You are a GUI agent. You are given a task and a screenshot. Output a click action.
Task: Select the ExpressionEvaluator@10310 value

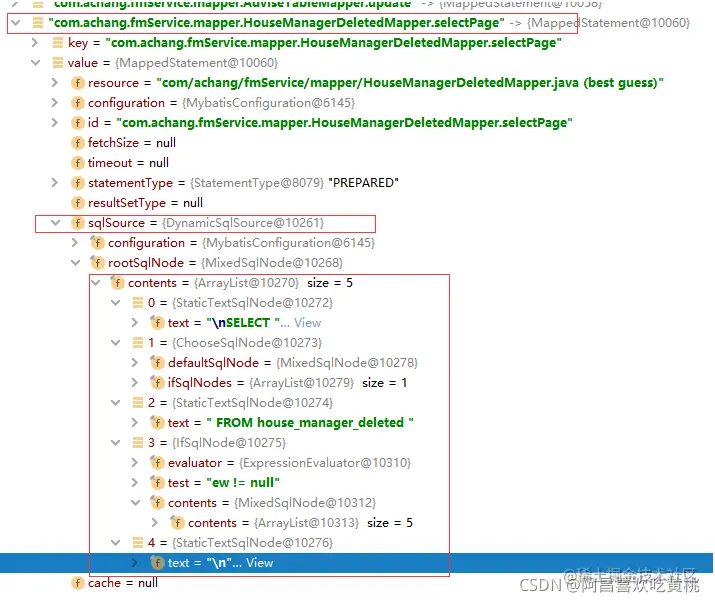click(325, 463)
